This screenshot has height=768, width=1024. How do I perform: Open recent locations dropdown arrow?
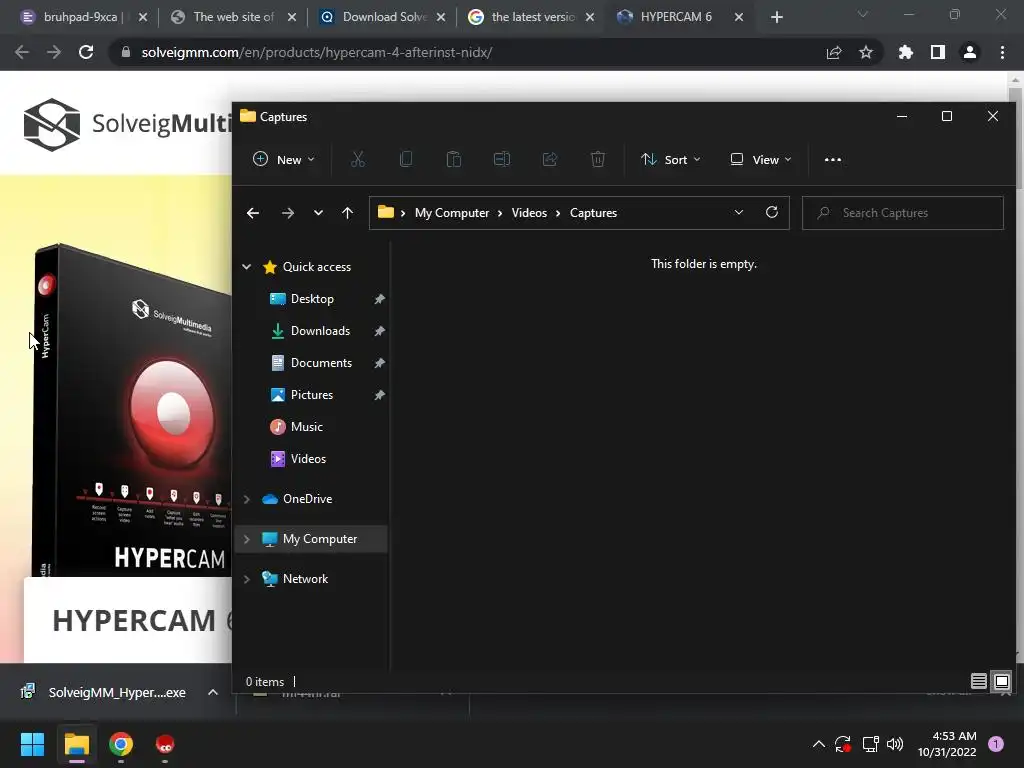[x=318, y=213]
